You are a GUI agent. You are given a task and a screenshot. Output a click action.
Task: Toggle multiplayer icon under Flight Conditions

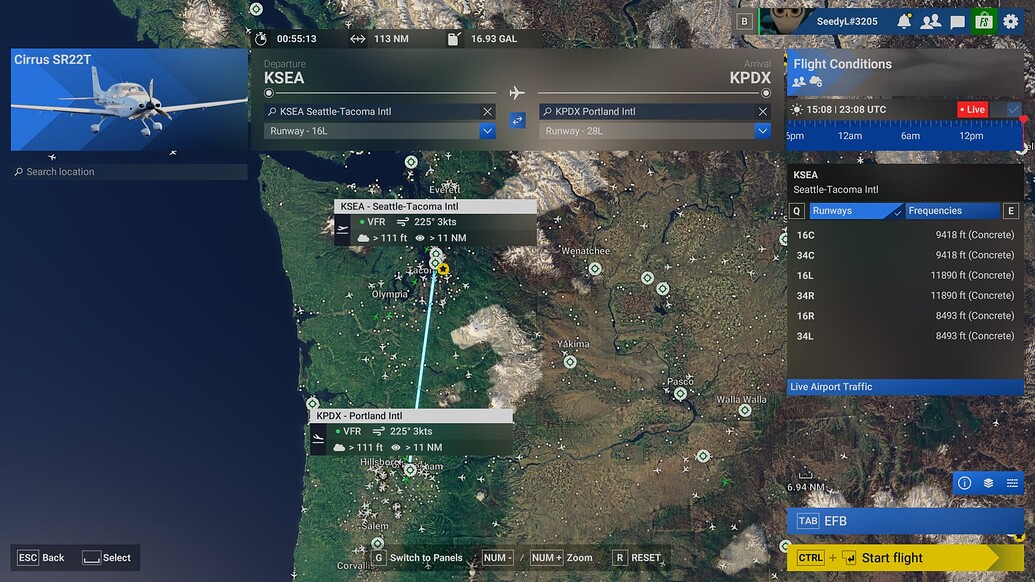pyautogui.click(x=798, y=80)
